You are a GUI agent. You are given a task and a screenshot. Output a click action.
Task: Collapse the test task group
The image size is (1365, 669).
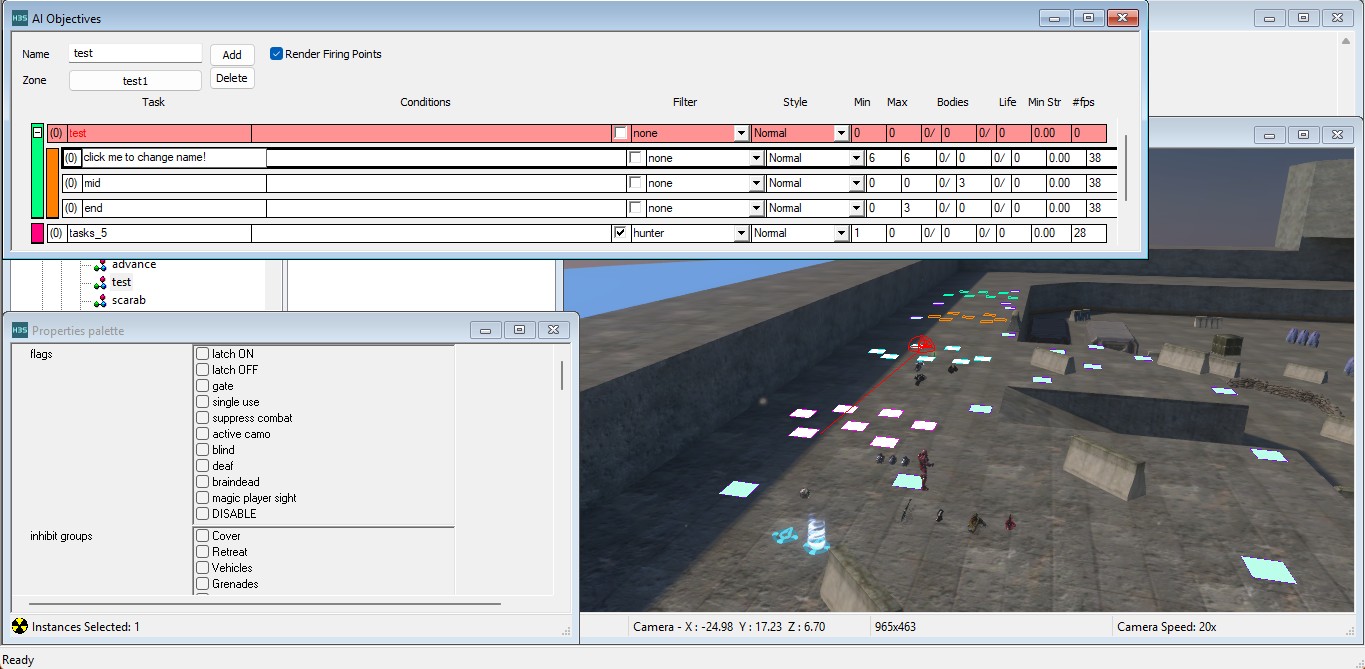[38, 133]
